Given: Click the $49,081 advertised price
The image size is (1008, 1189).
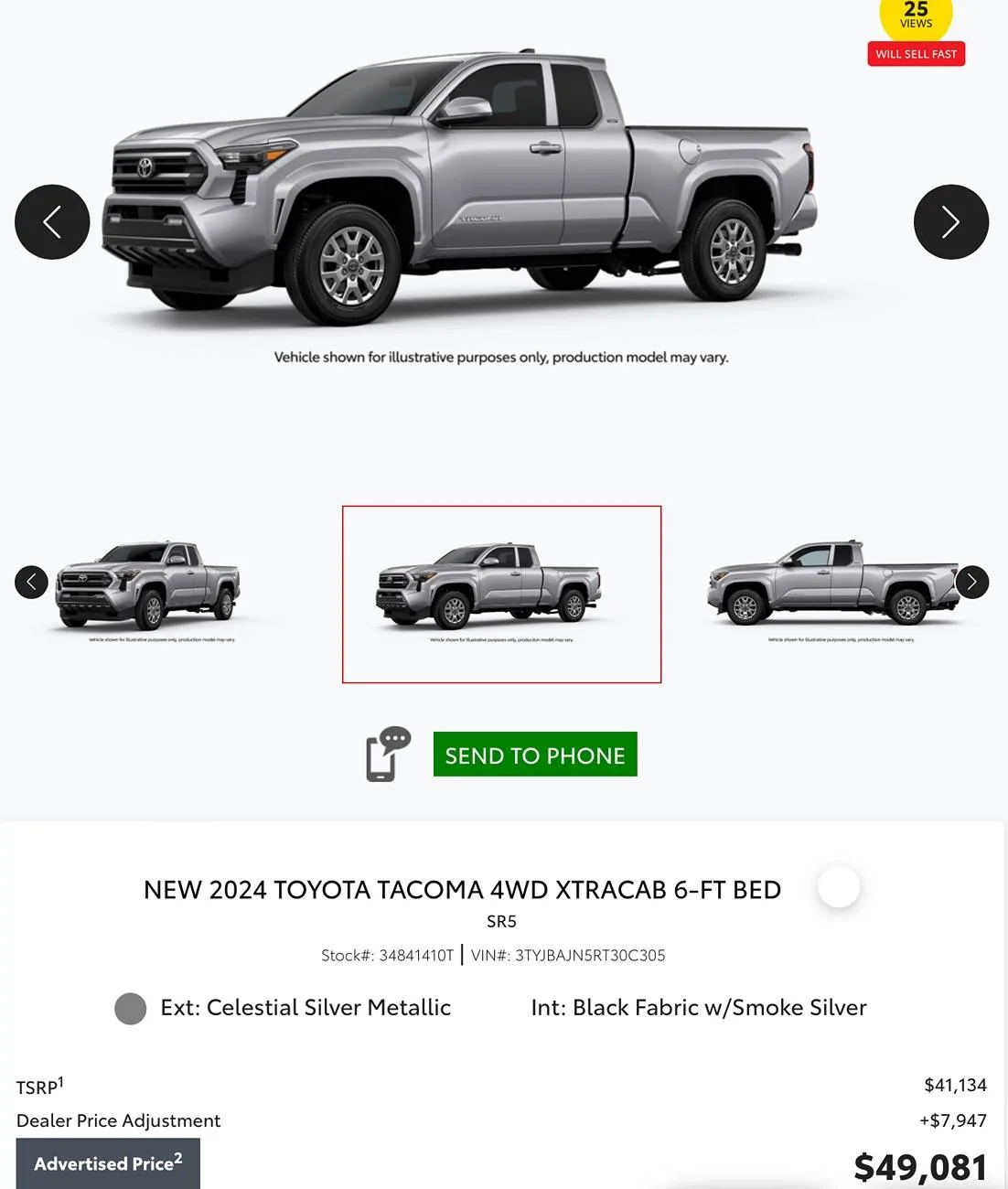Looking at the screenshot, I should [x=920, y=1167].
